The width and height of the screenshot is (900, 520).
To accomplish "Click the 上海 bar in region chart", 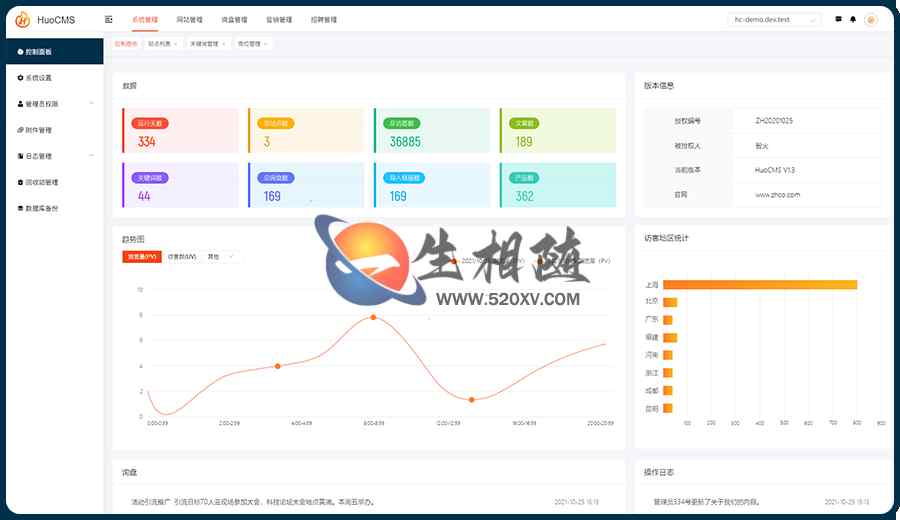I will [x=760, y=285].
